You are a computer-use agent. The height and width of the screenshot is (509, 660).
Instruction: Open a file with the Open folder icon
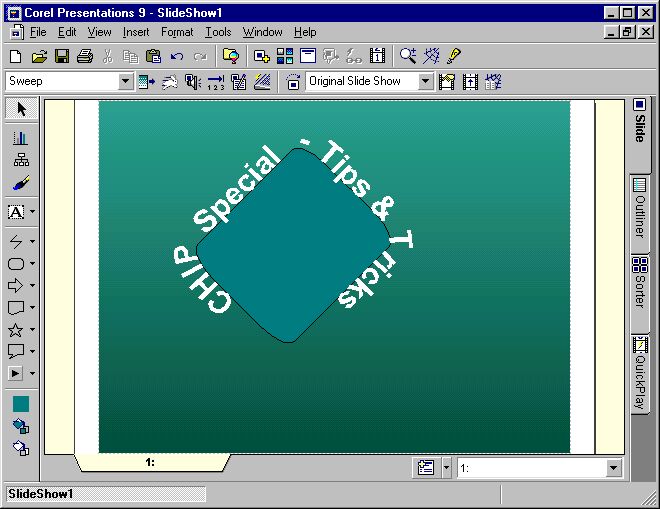(x=39, y=56)
